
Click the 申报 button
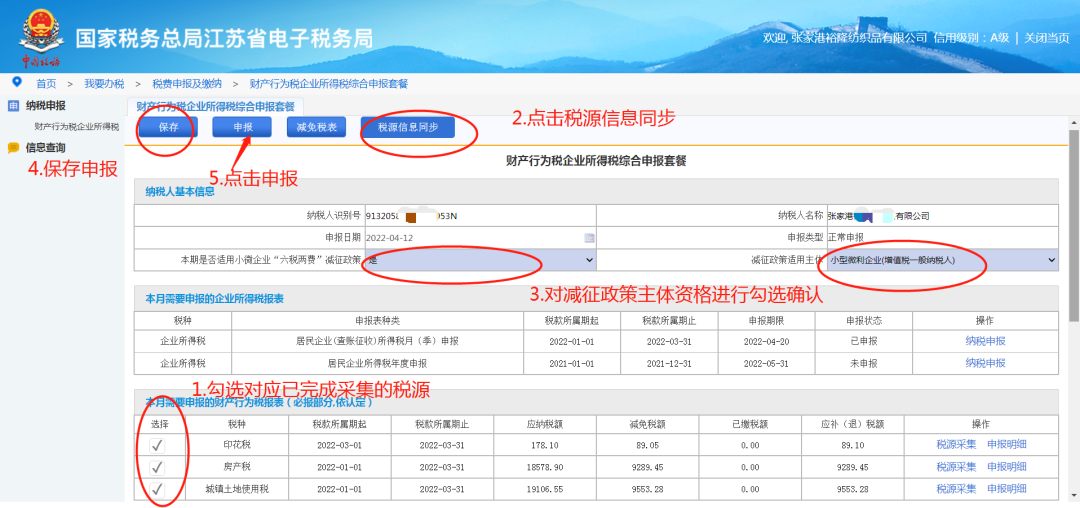242,127
